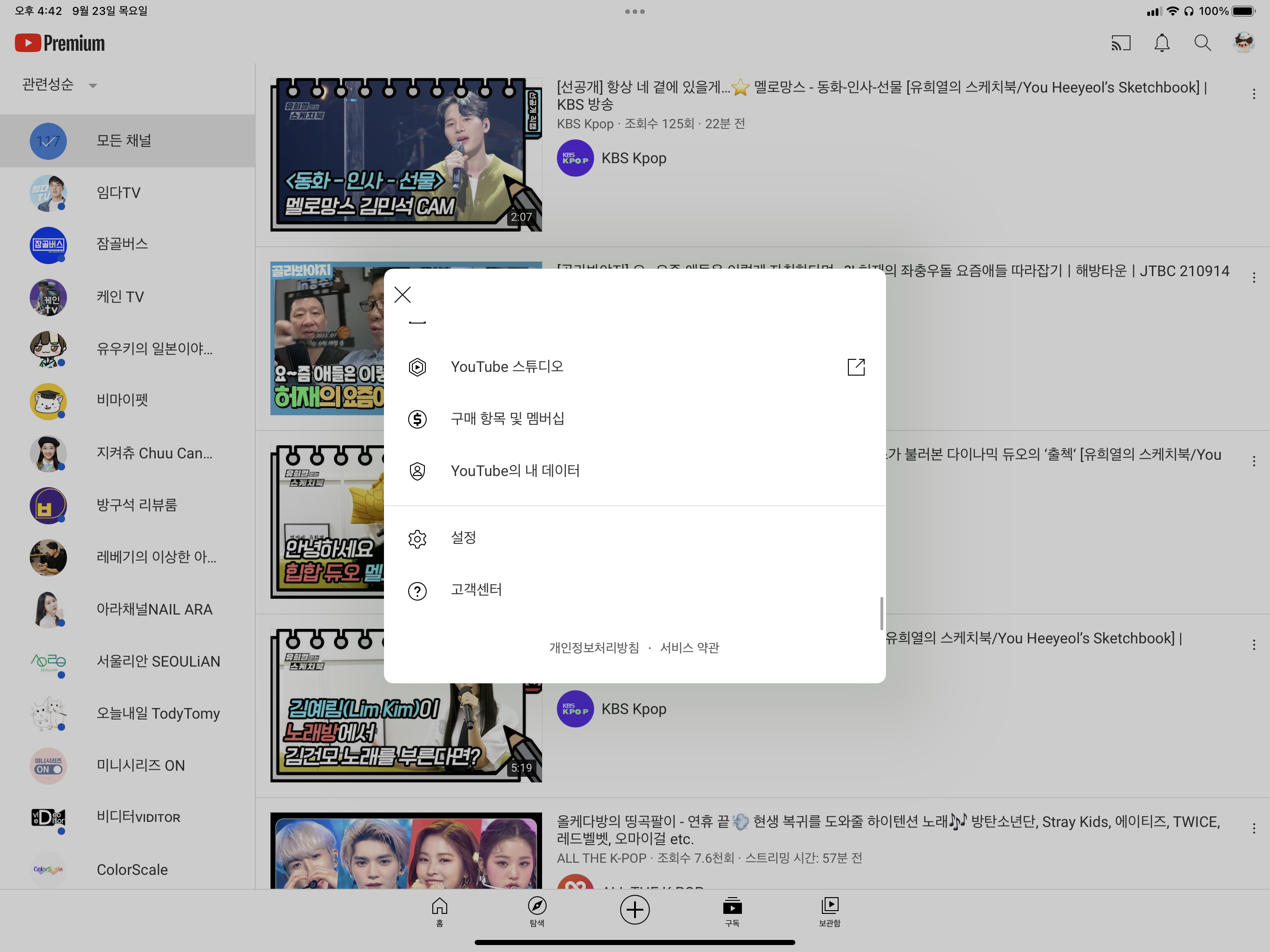Tap the Cast to TV icon
1270x952 pixels.
(x=1121, y=43)
